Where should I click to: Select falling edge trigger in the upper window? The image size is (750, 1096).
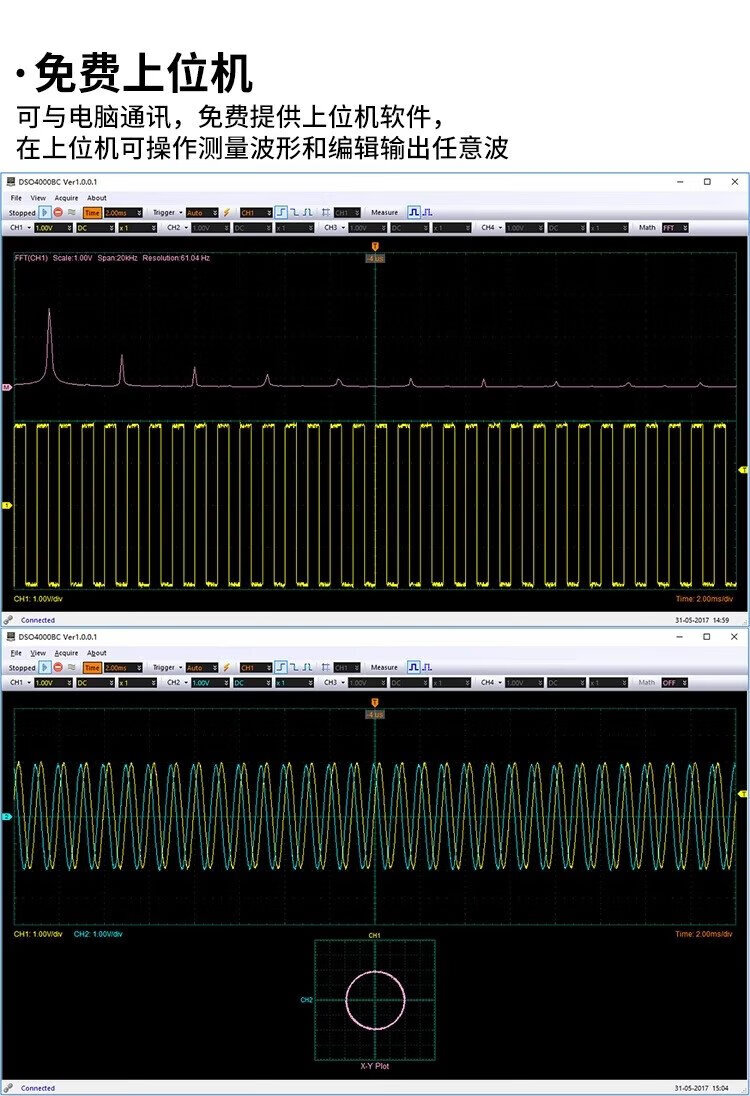pos(295,213)
